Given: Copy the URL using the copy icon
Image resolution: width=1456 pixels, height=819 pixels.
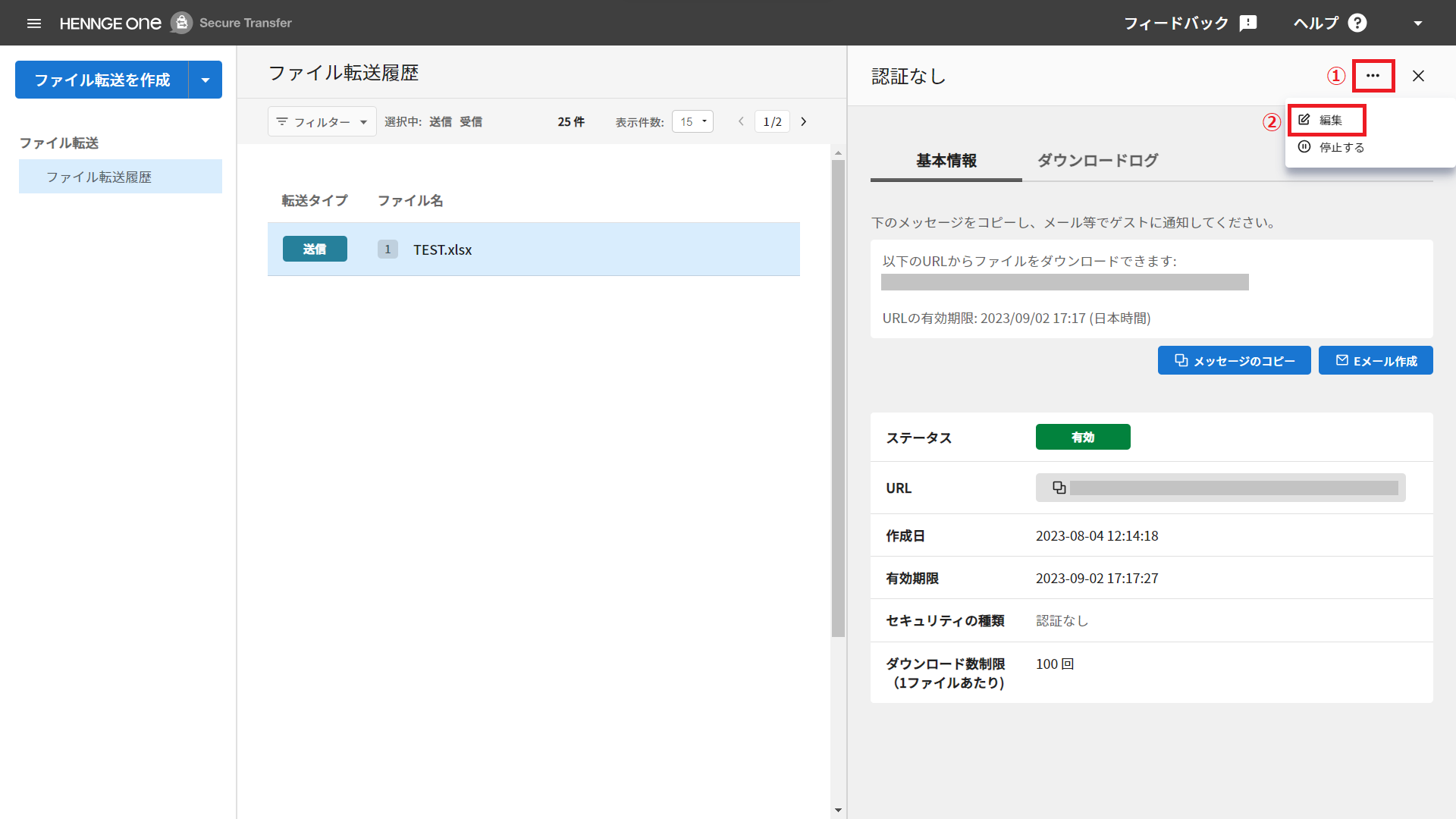Looking at the screenshot, I should [1059, 488].
